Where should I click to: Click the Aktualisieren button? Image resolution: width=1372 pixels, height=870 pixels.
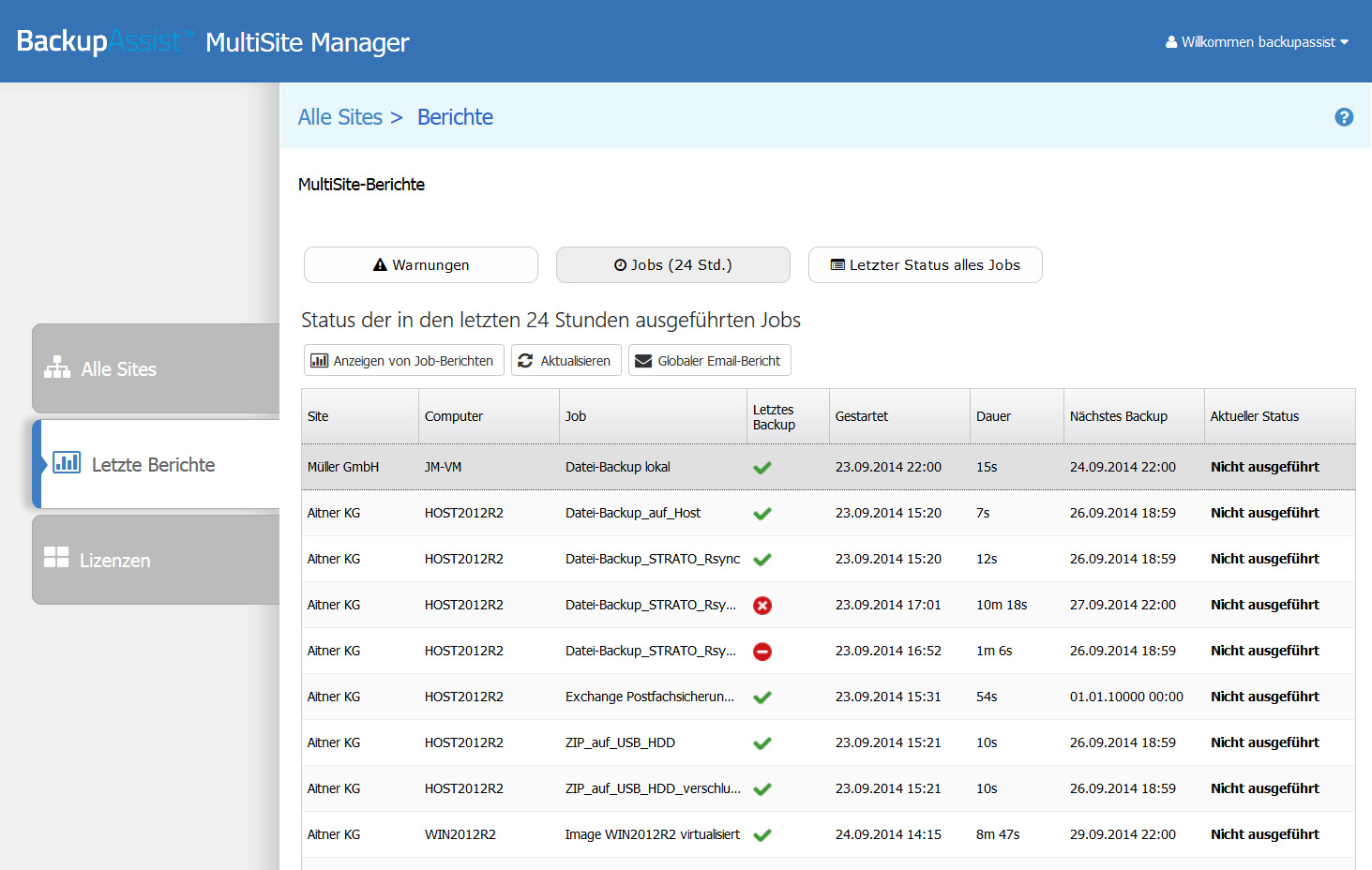566,361
